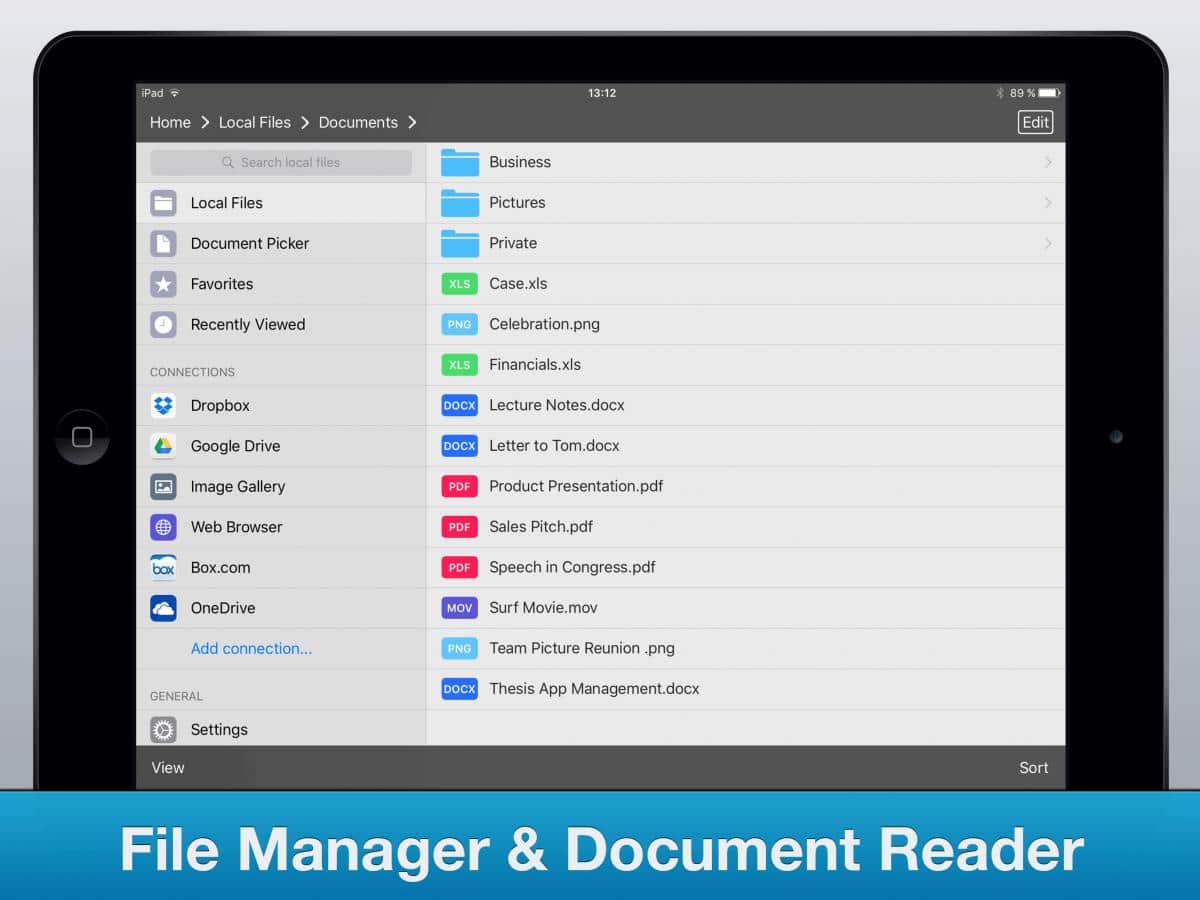Open the OneDrive cloud icon
Screen dimensions: 1200x900
(x=163, y=608)
